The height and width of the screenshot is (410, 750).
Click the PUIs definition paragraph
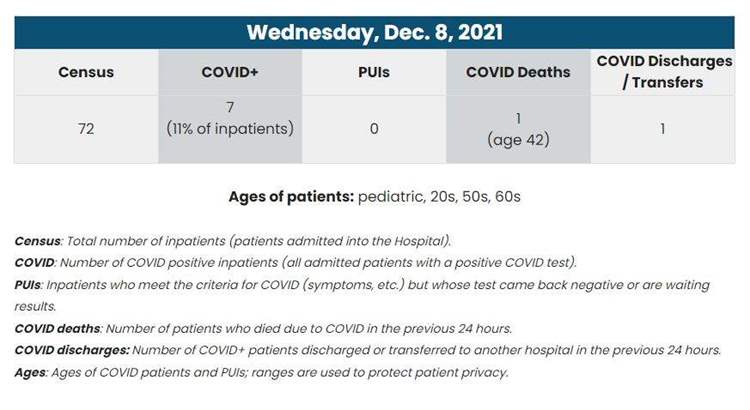[x=362, y=296]
